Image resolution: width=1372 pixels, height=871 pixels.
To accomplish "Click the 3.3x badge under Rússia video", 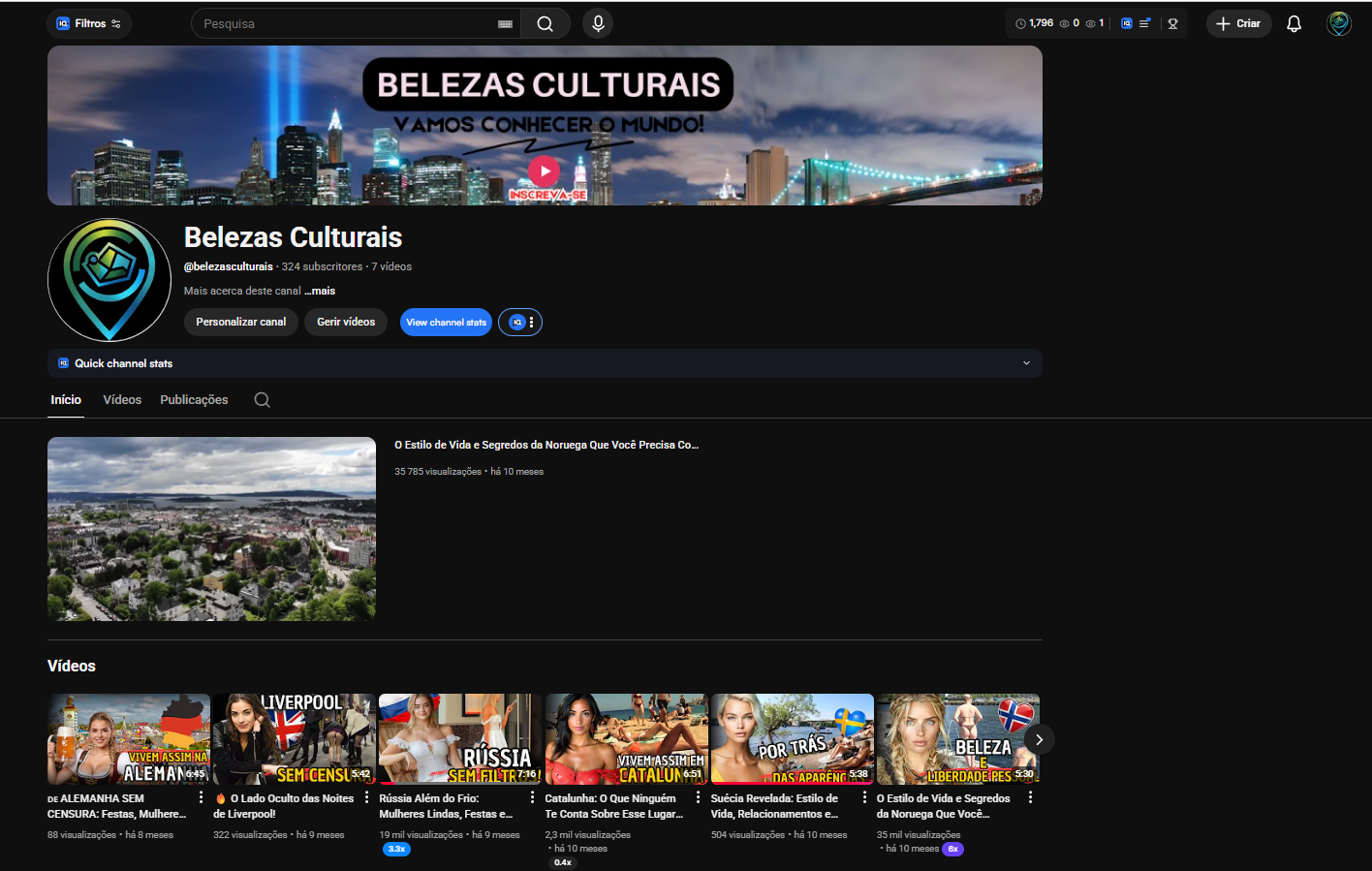I will (396, 849).
